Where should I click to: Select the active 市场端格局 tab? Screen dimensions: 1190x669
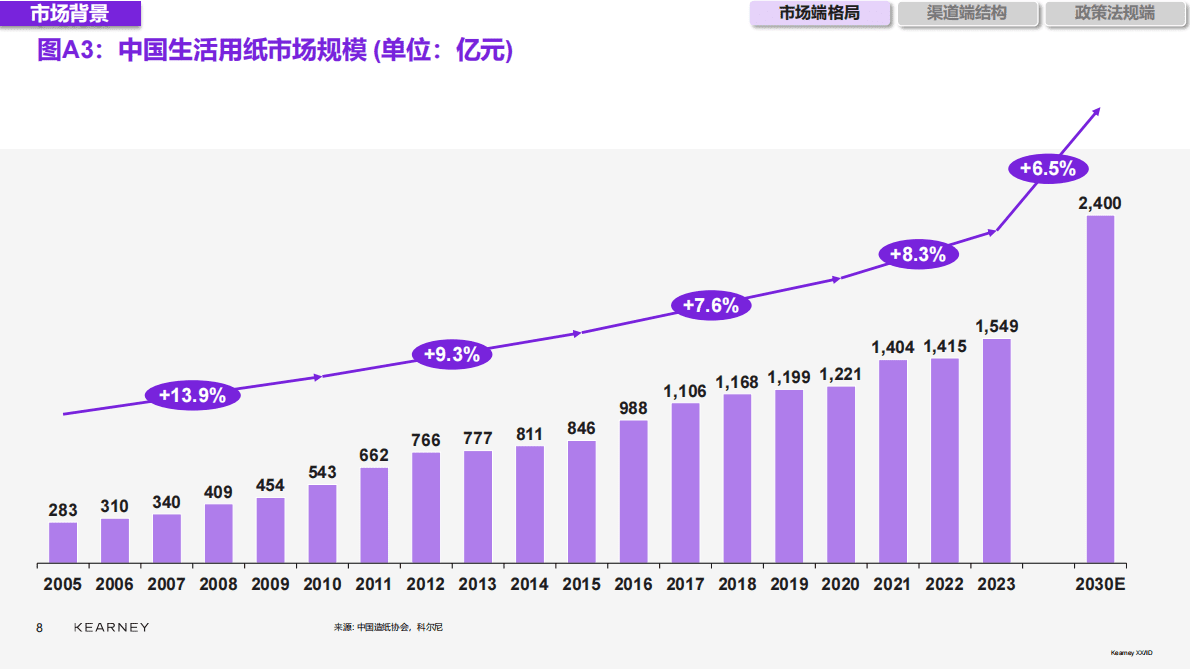(820, 14)
